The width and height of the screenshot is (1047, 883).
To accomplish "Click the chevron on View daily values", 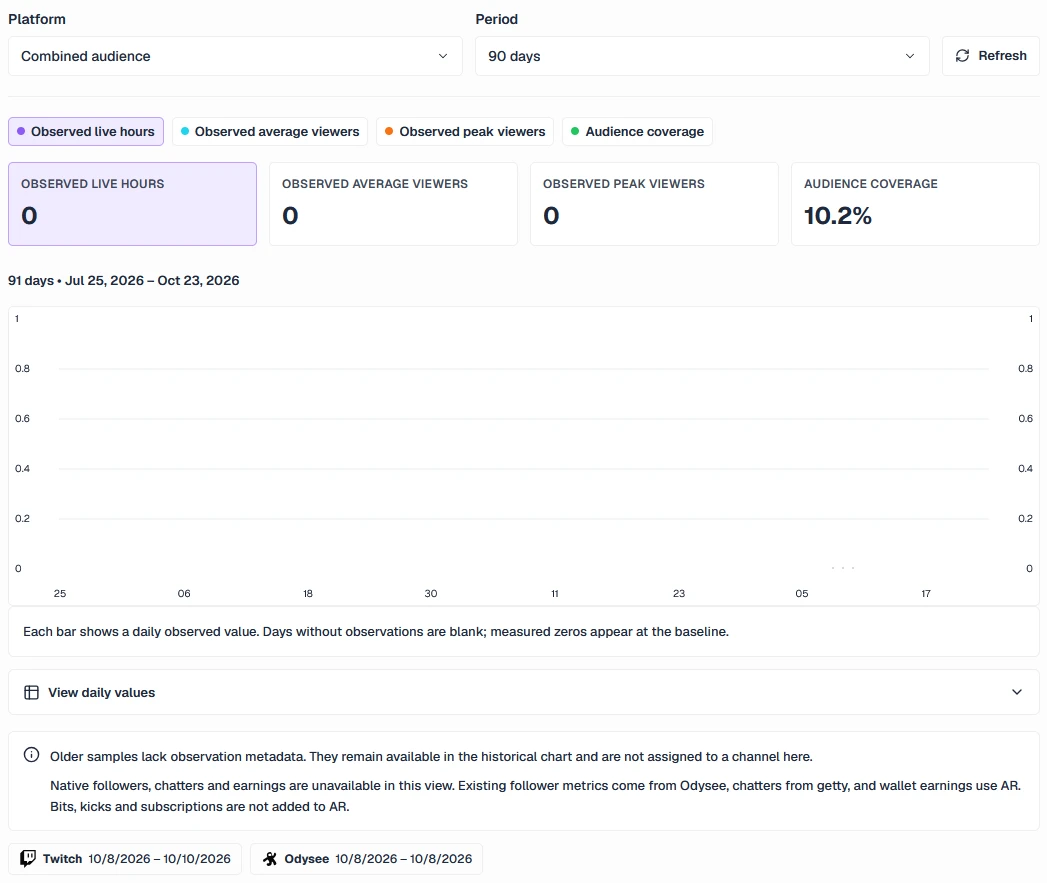I will 1016,692.
